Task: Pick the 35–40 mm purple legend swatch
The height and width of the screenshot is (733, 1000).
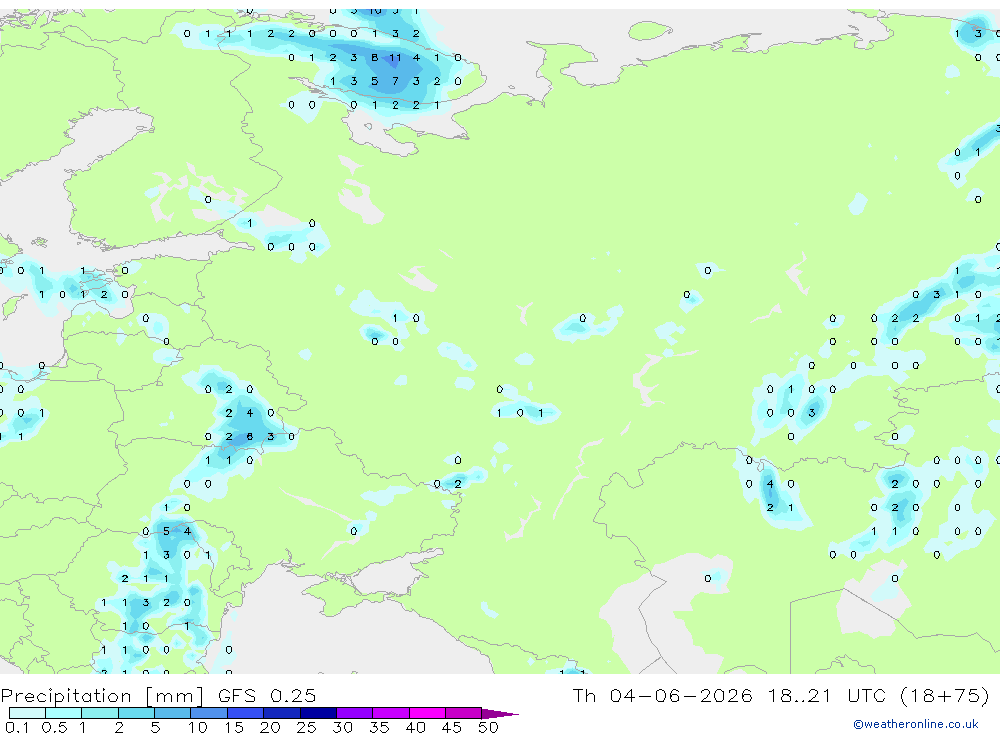Action: point(390,713)
